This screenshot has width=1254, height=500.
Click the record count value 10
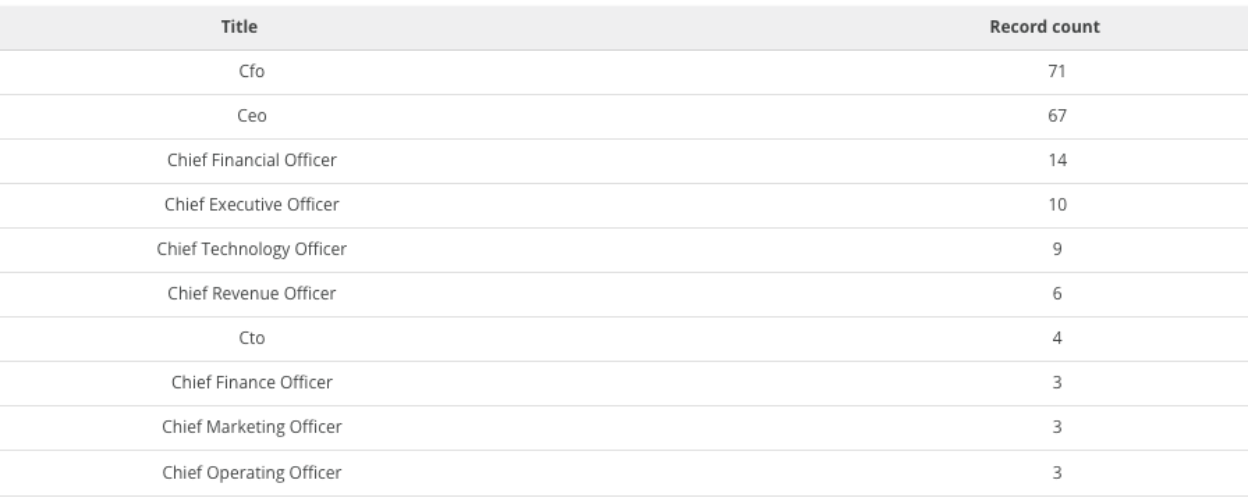pos(1058,204)
